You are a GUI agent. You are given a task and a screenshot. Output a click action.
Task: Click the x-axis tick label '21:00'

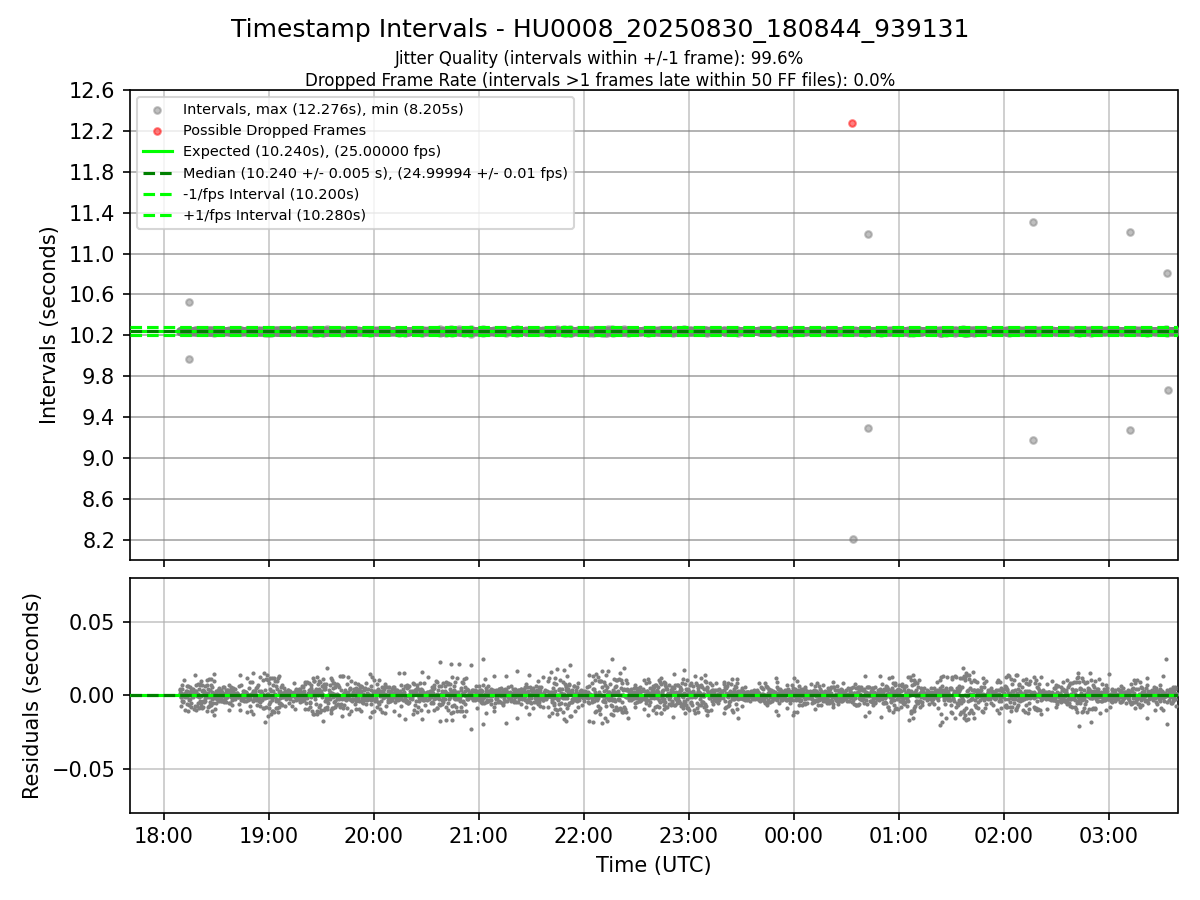[x=479, y=834]
